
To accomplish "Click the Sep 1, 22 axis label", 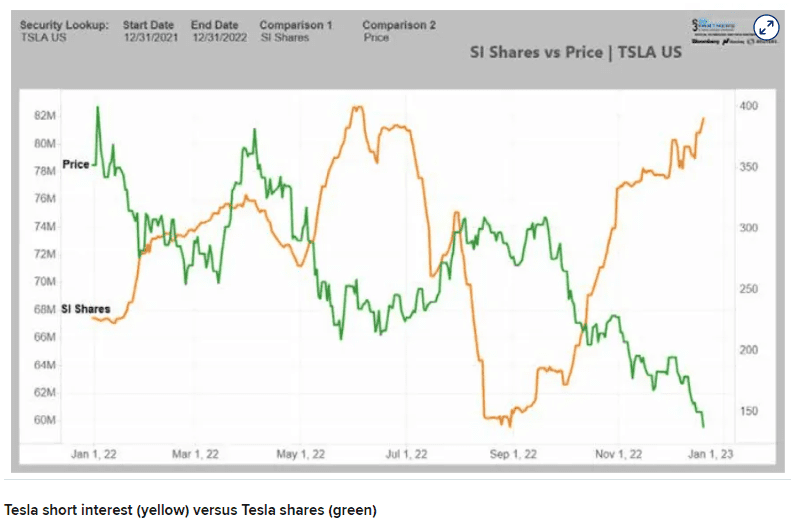I will pos(511,454).
